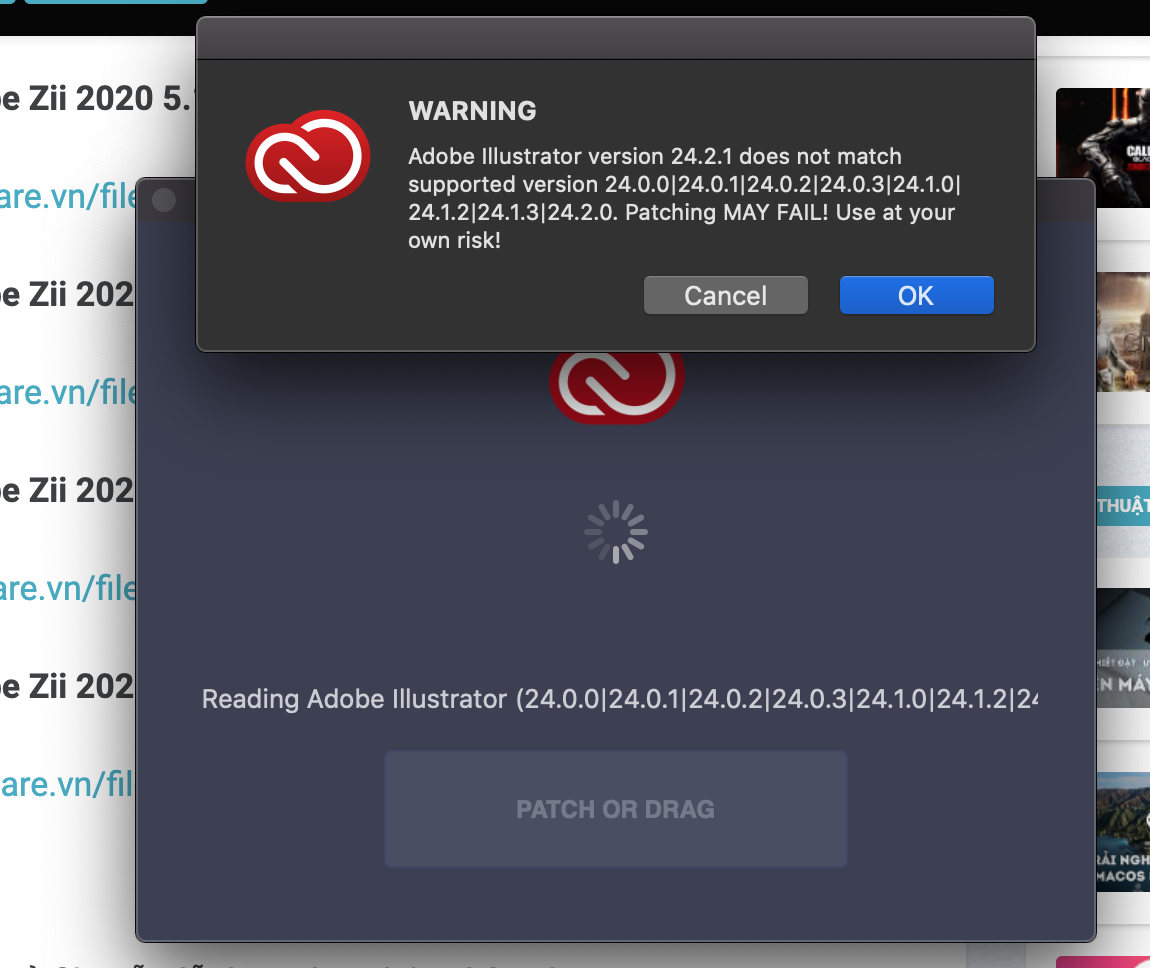Open the city scene sidebar thumbnail
Screen dimensions: 1150x968
(1123, 331)
